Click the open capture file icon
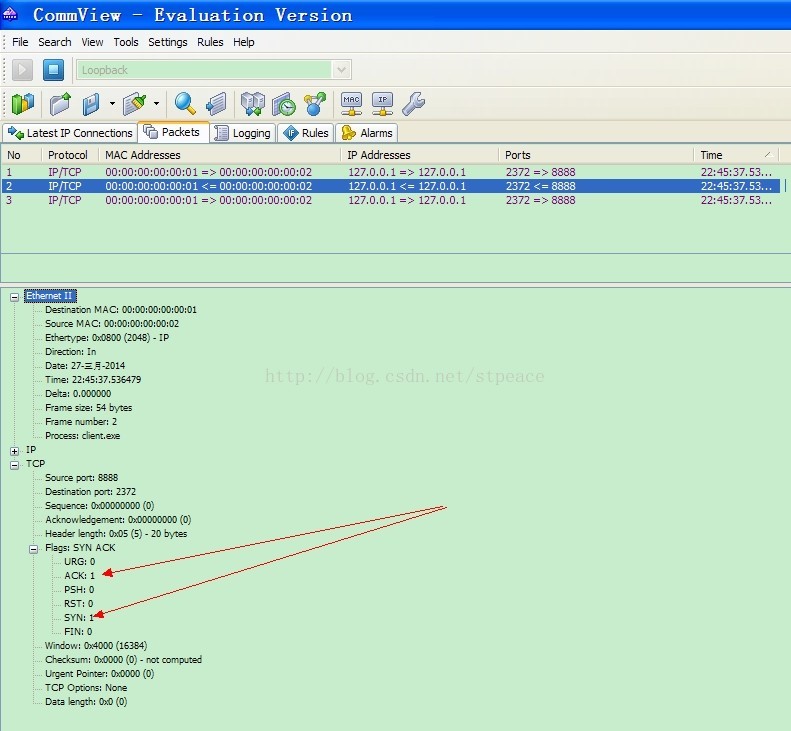 pyautogui.click(x=60, y=104)
